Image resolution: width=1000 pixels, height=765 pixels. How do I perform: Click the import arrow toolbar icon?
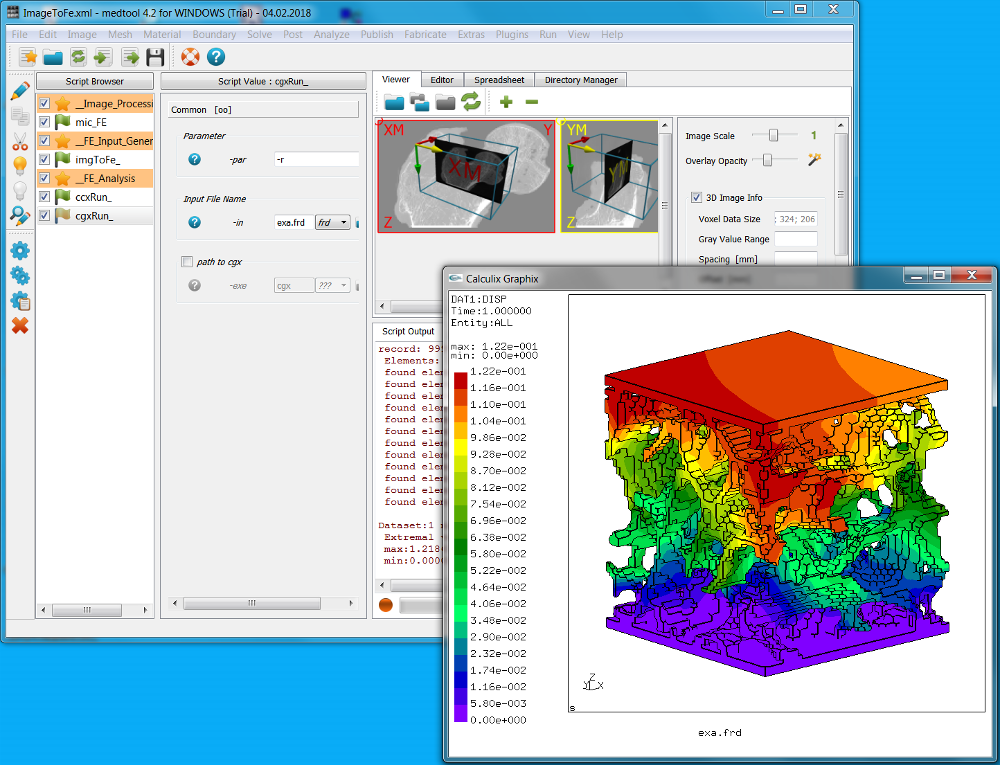coord(103,57)
